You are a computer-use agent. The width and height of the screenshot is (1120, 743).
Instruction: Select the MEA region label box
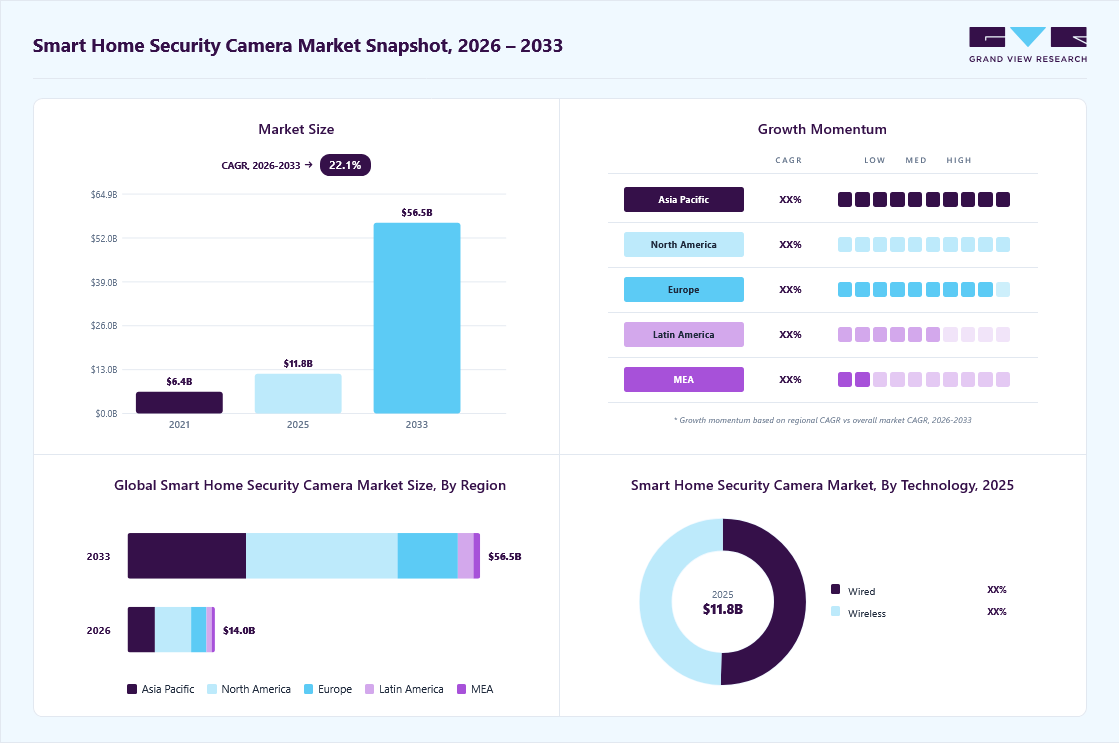(x=684, y=379)
